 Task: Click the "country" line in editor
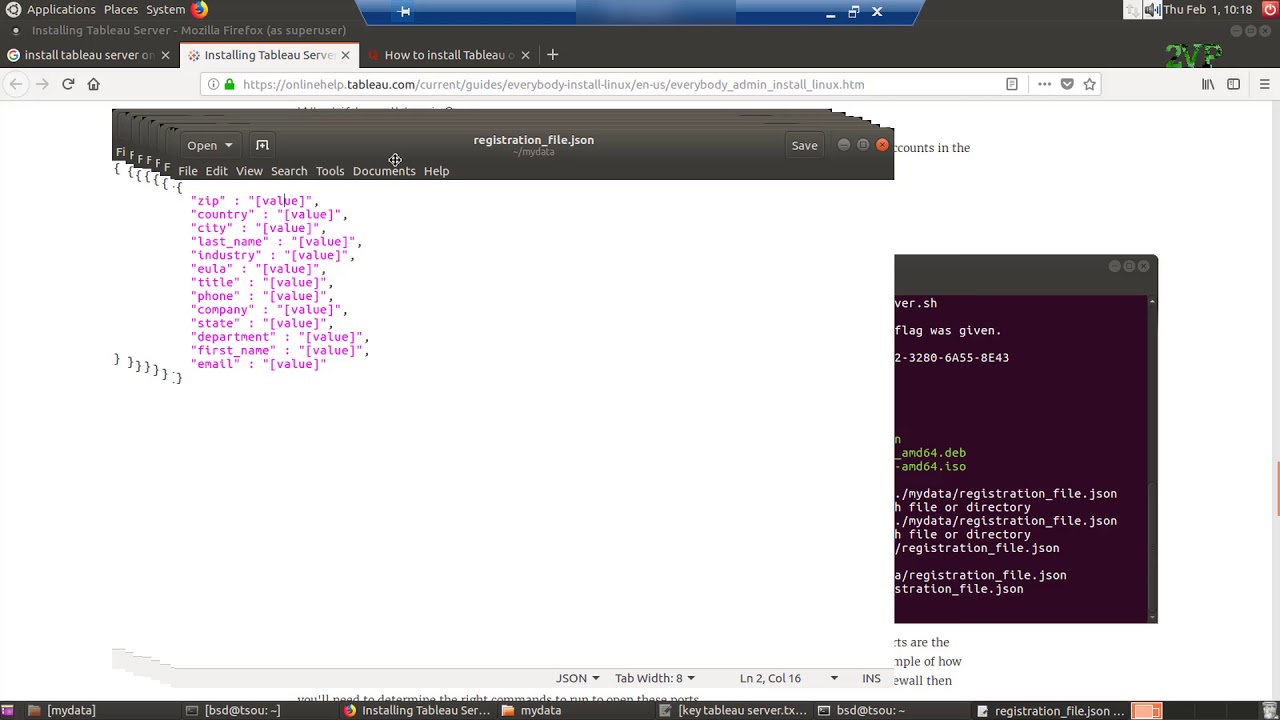(x=269, y=215)
